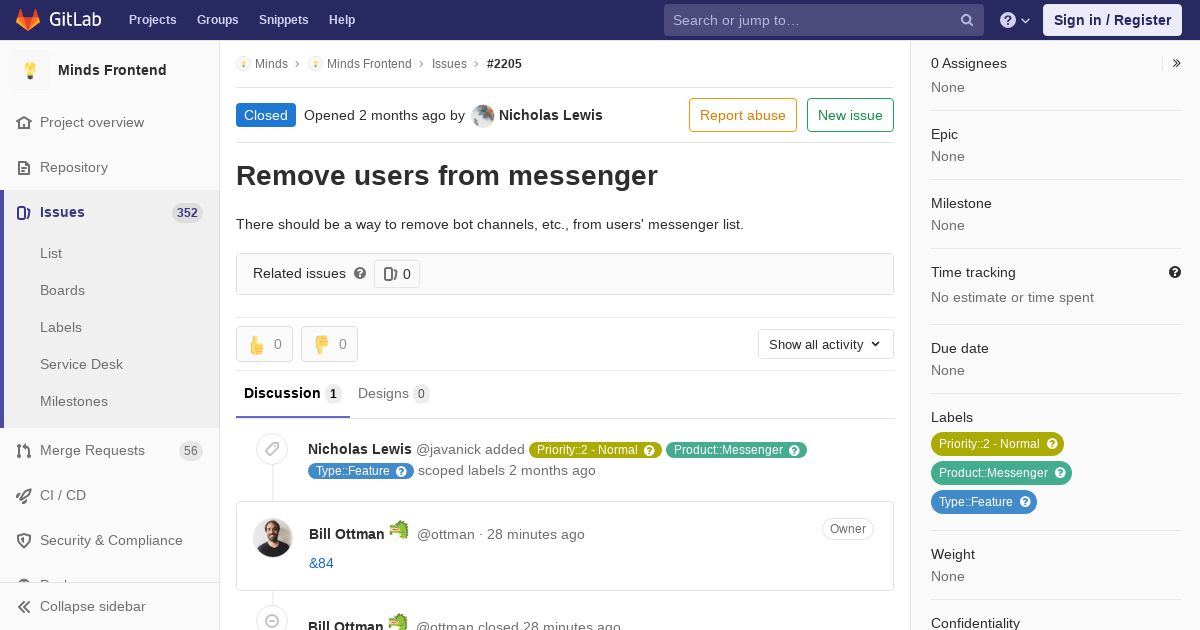Click the Related issues help icon
Image resolution: width=1200 pixels, height=630 pixels.
tap(360, 273)
